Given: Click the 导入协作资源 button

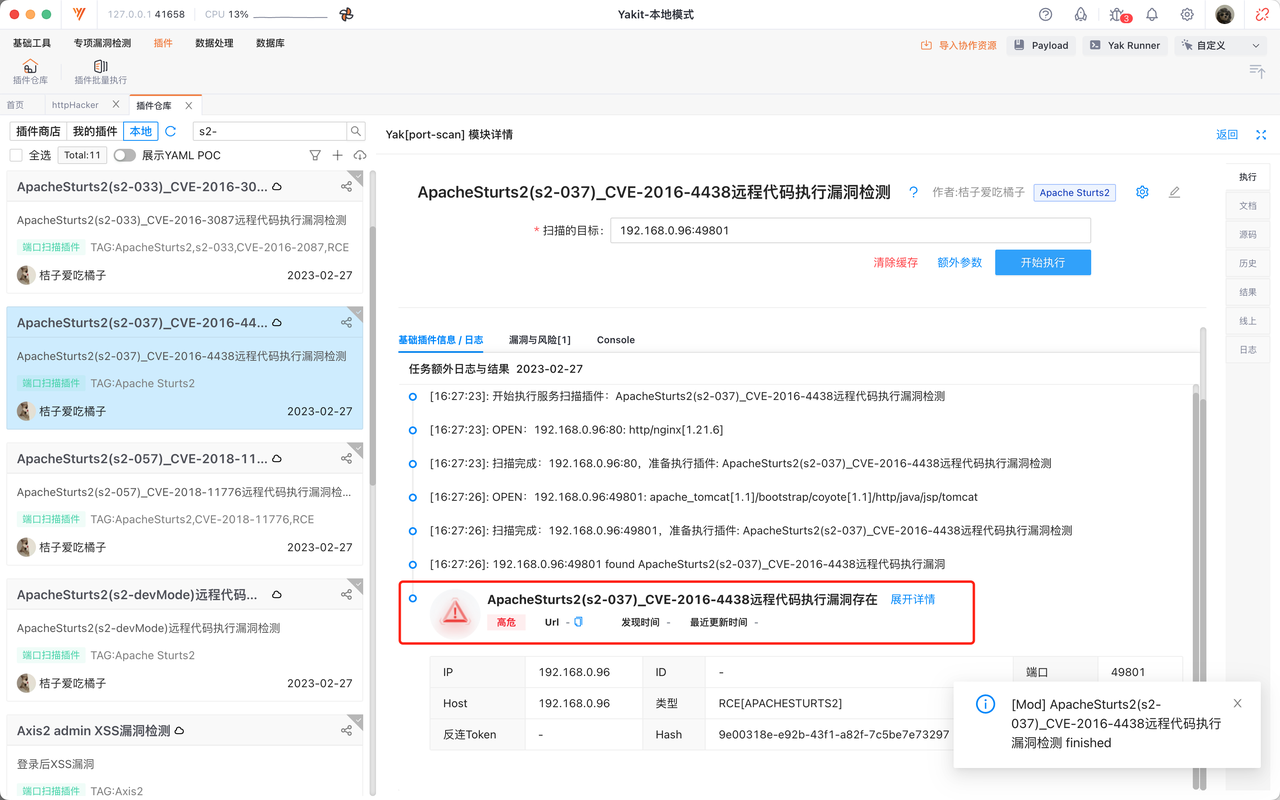Looking at the screenshot, I should pos(959,45).
